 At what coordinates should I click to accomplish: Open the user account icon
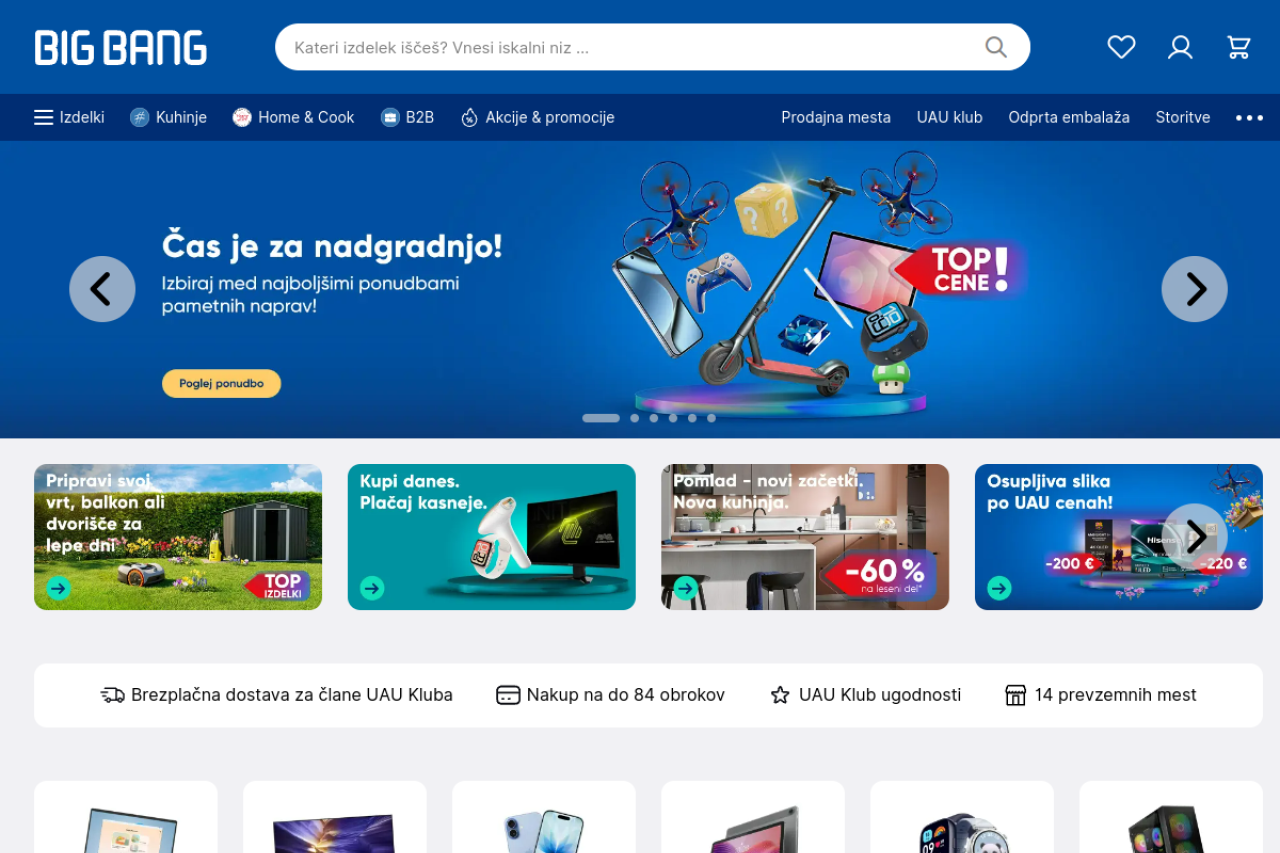1180,47
